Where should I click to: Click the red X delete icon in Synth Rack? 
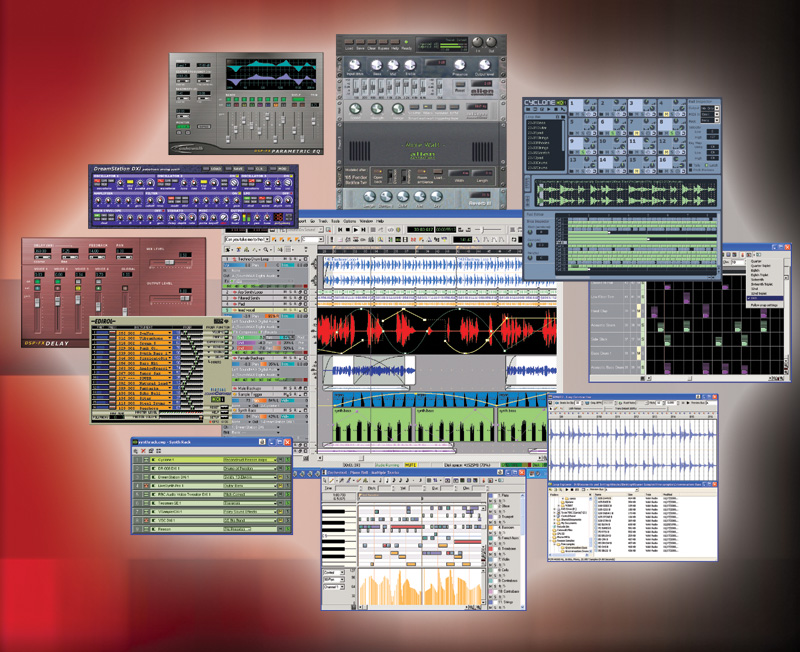click(x=143, y=451)
